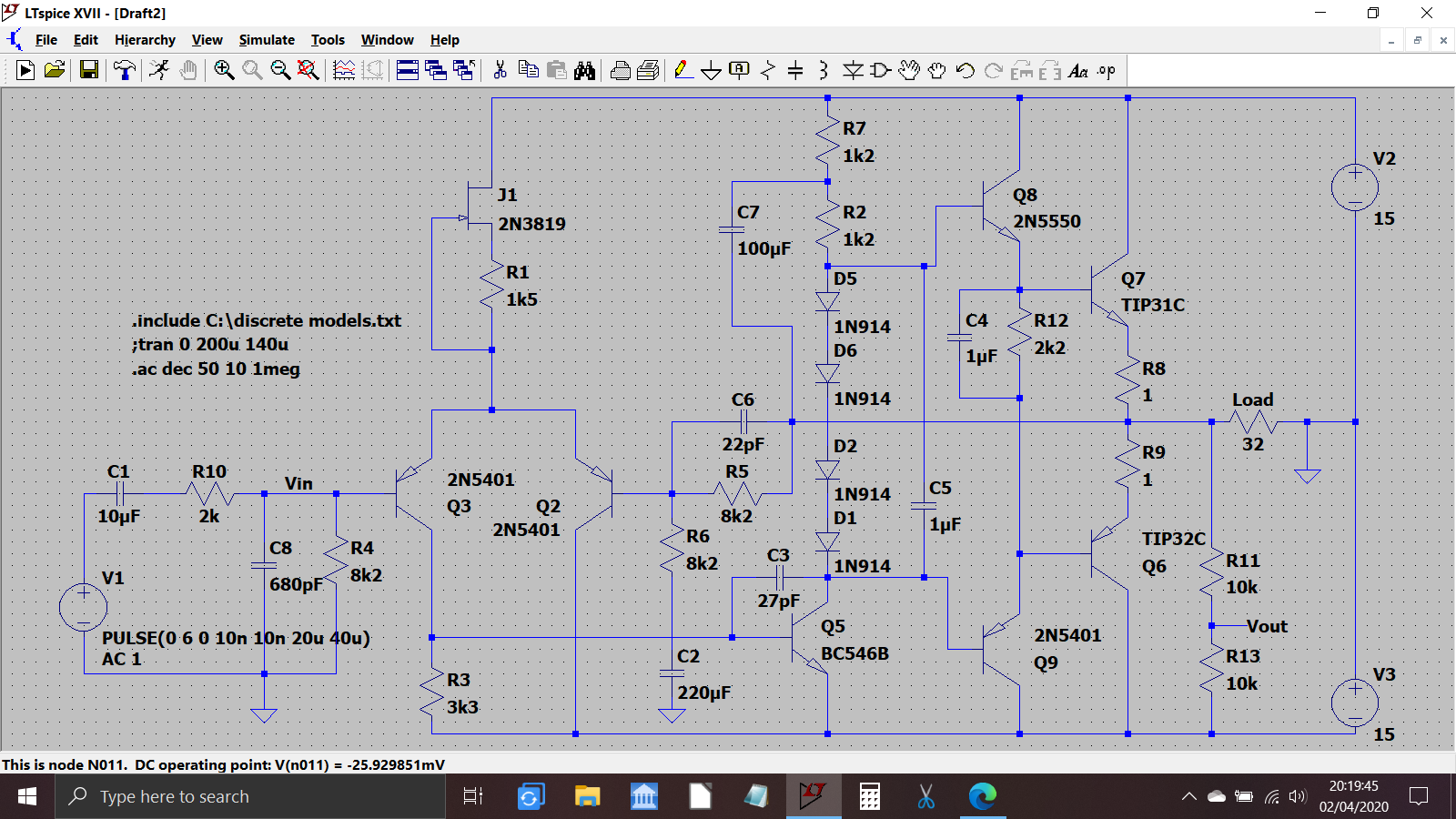Select the Label Net tool
Viewport: 1456px width, 819px height.
[740, 70]
